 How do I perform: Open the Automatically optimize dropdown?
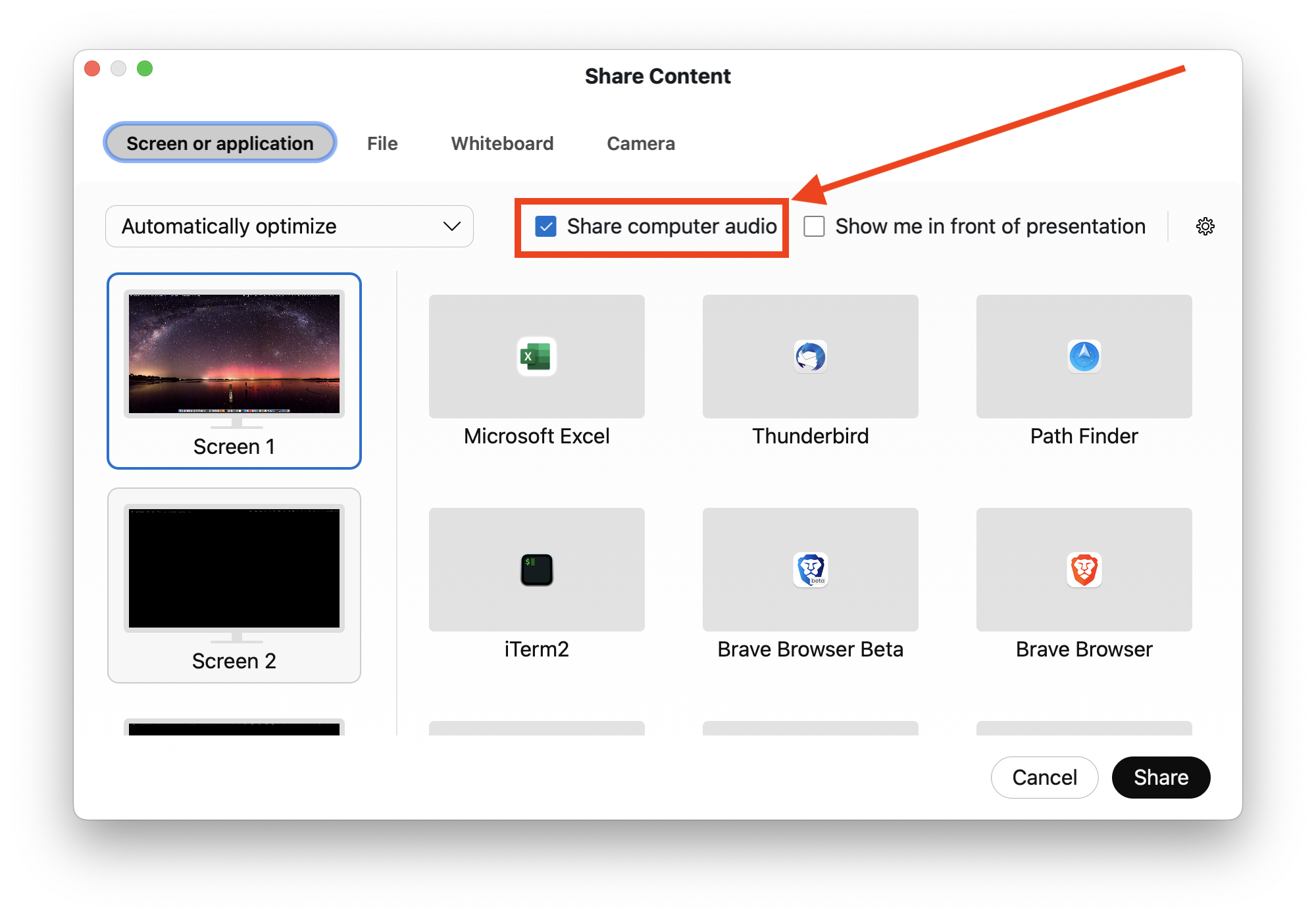(289, 226)
